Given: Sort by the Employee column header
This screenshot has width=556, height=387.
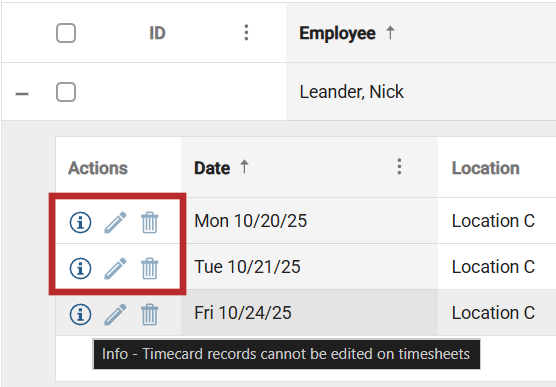Looking at the screenshot, I should pyautogui.click(x=337, y=33).
